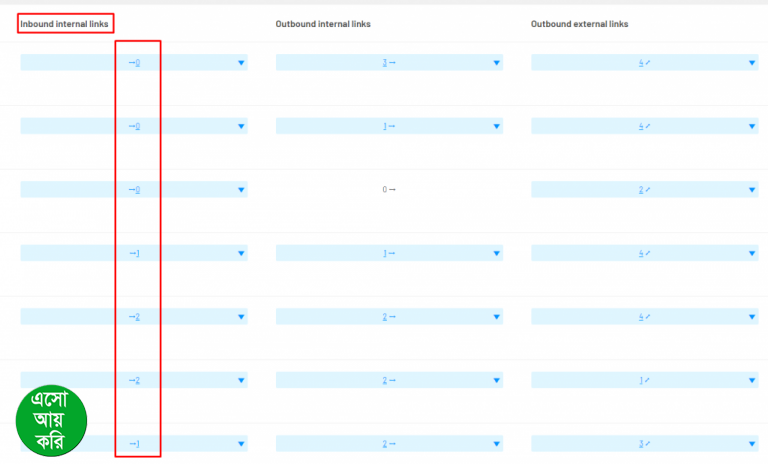Click second row outbound external link icon

pos(648,127)
